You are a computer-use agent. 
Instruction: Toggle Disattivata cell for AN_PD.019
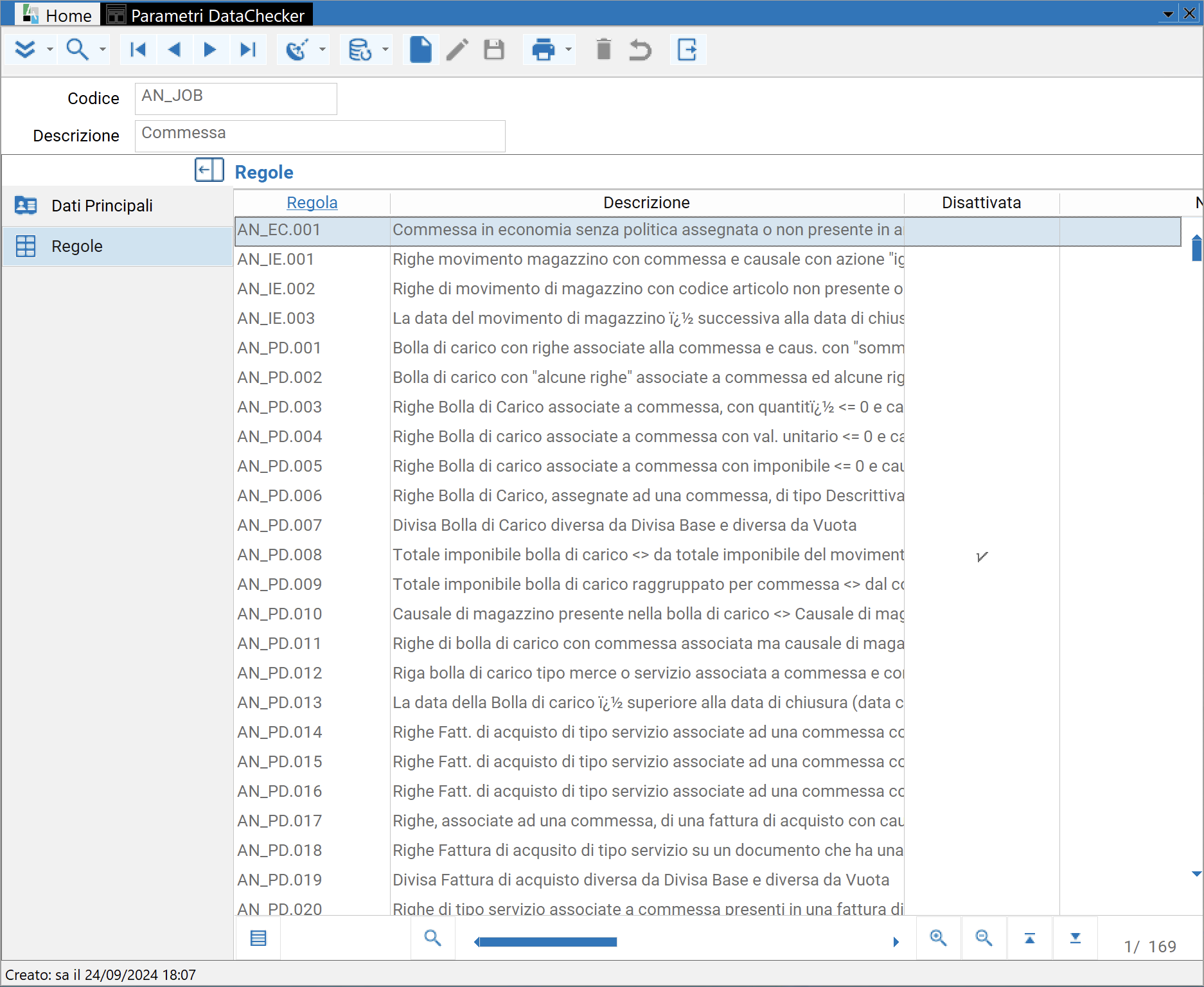pos(981,880)
